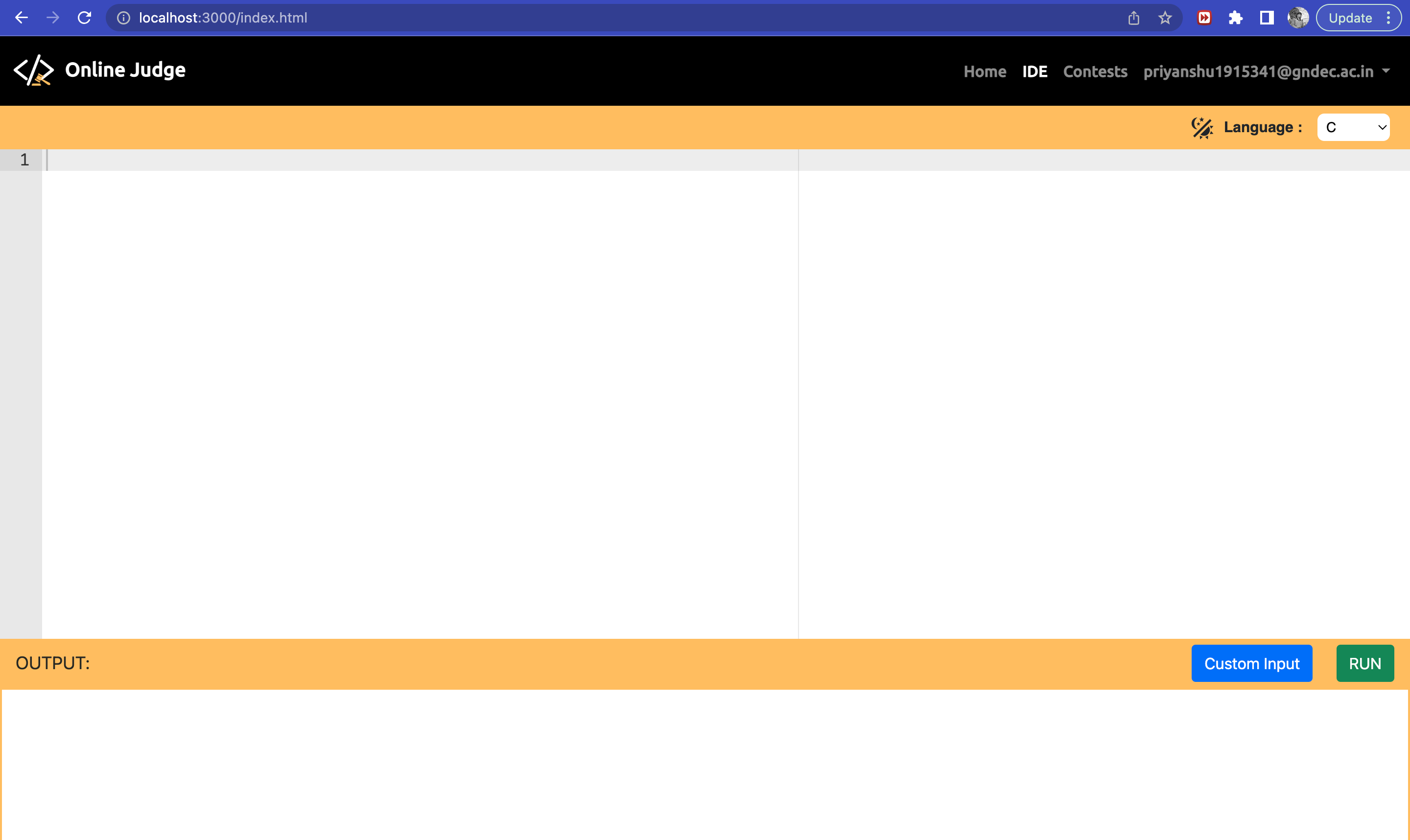Click inside the code editor on line 1

pos(226,160)
